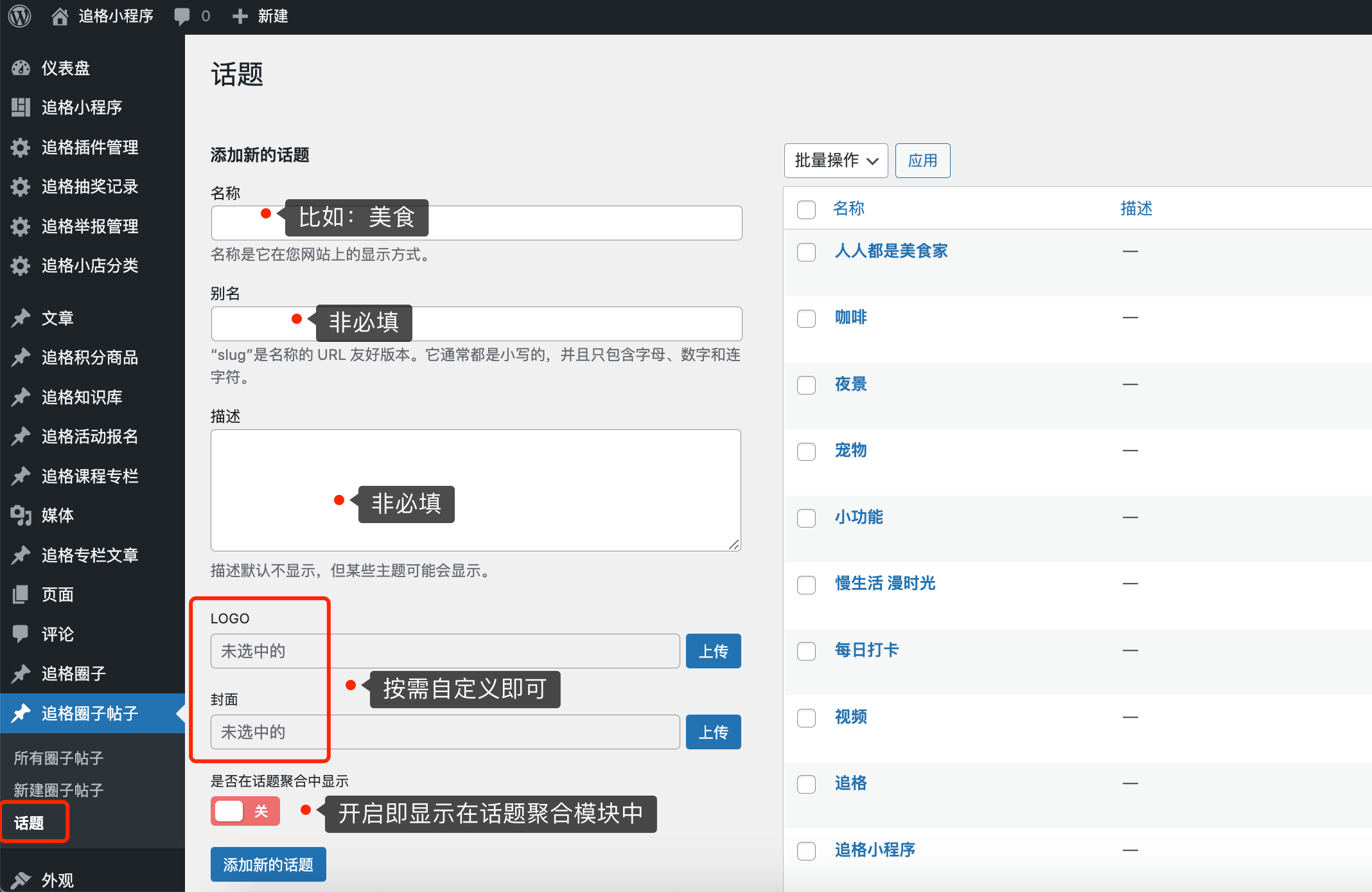
Task: Check the box for 夜景
Action: tap(806, 385)
